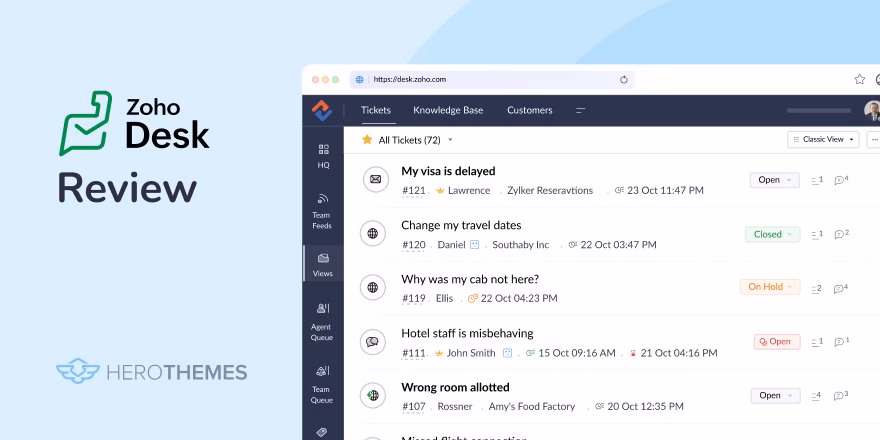Click comments icon on Change my travel dates row
The image size is (880, 440).
(x=841, y=234)
